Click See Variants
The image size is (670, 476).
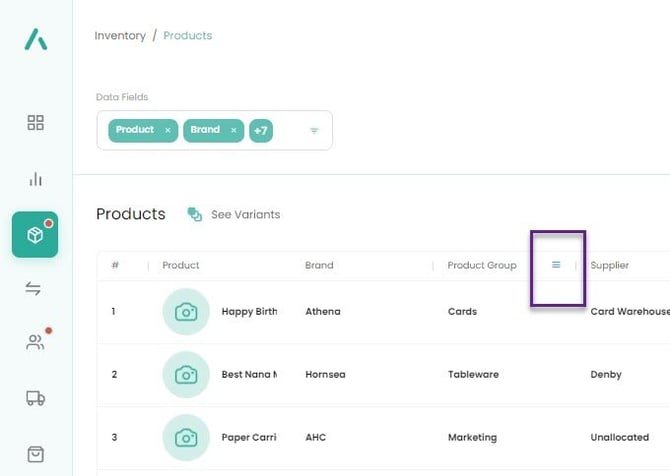point(245,214)
